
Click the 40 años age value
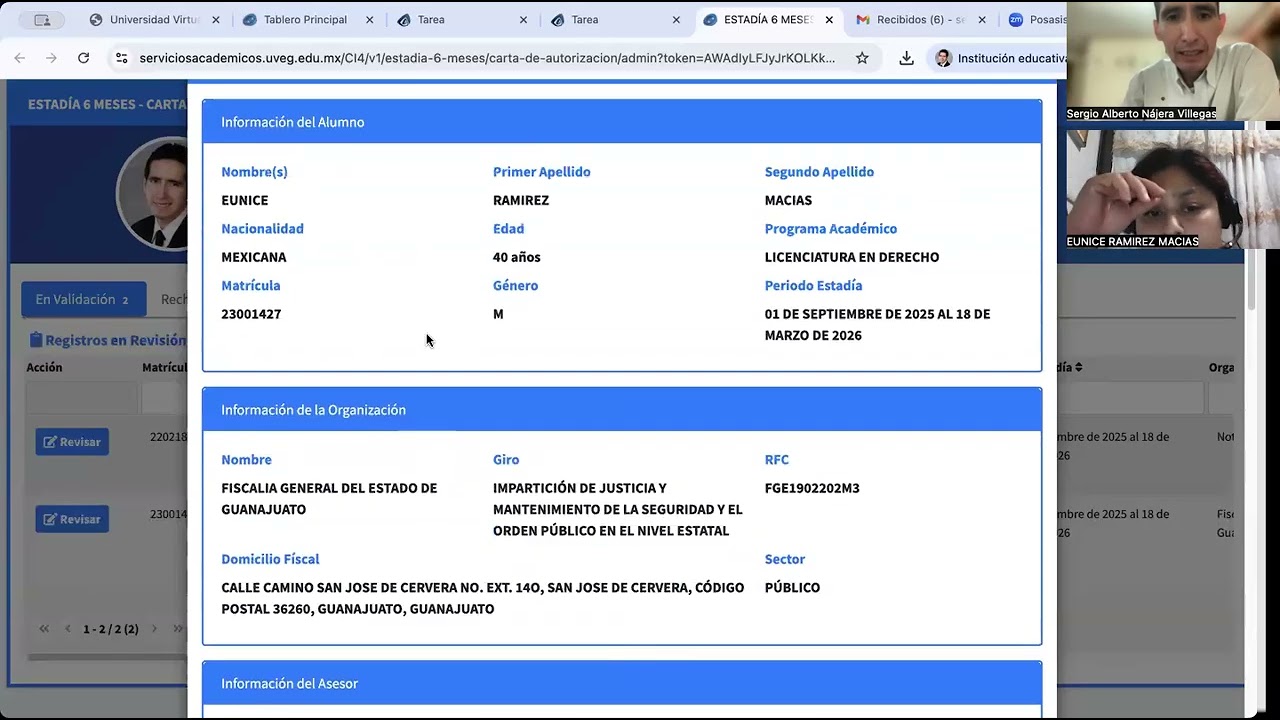(x=517, y=257)
